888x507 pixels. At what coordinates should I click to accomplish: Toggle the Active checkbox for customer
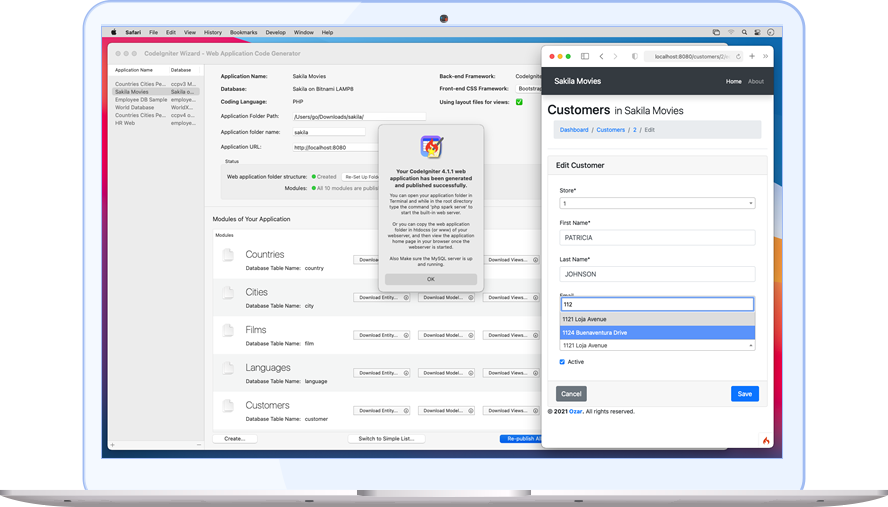point(562,362)
